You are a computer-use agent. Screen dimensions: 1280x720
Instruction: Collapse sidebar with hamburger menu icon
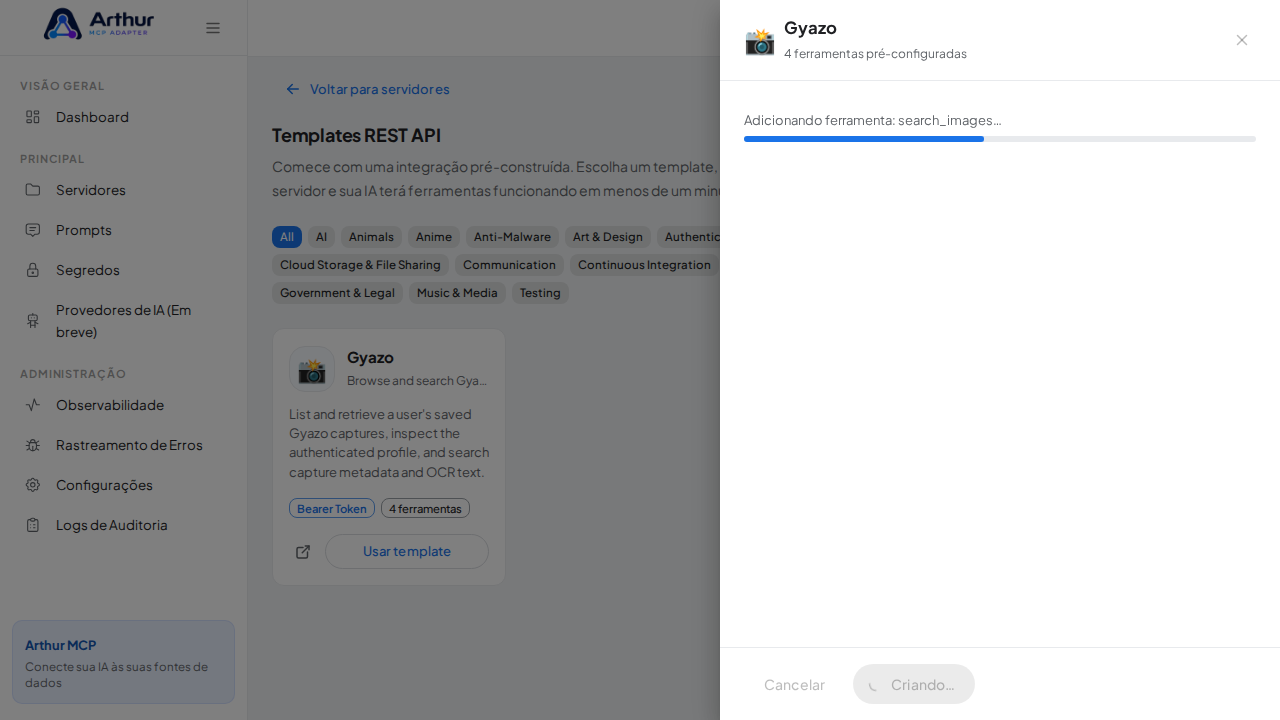pos(213,28)
